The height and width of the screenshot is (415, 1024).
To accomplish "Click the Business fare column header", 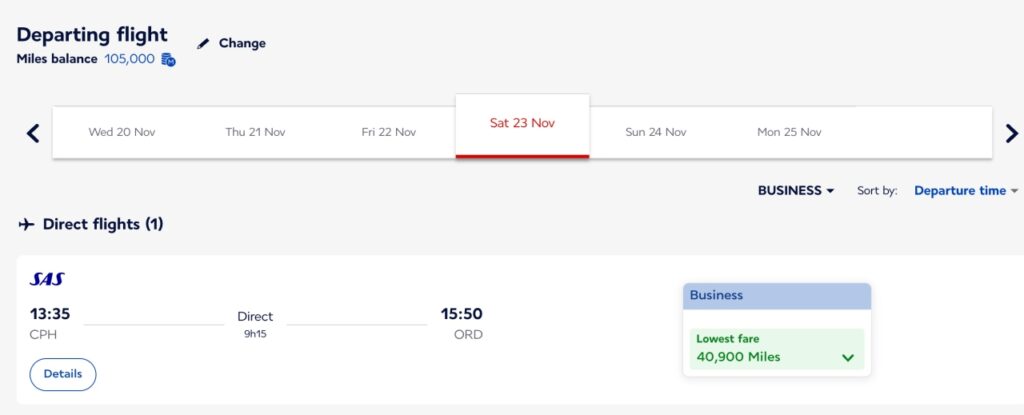I will 777,295.
